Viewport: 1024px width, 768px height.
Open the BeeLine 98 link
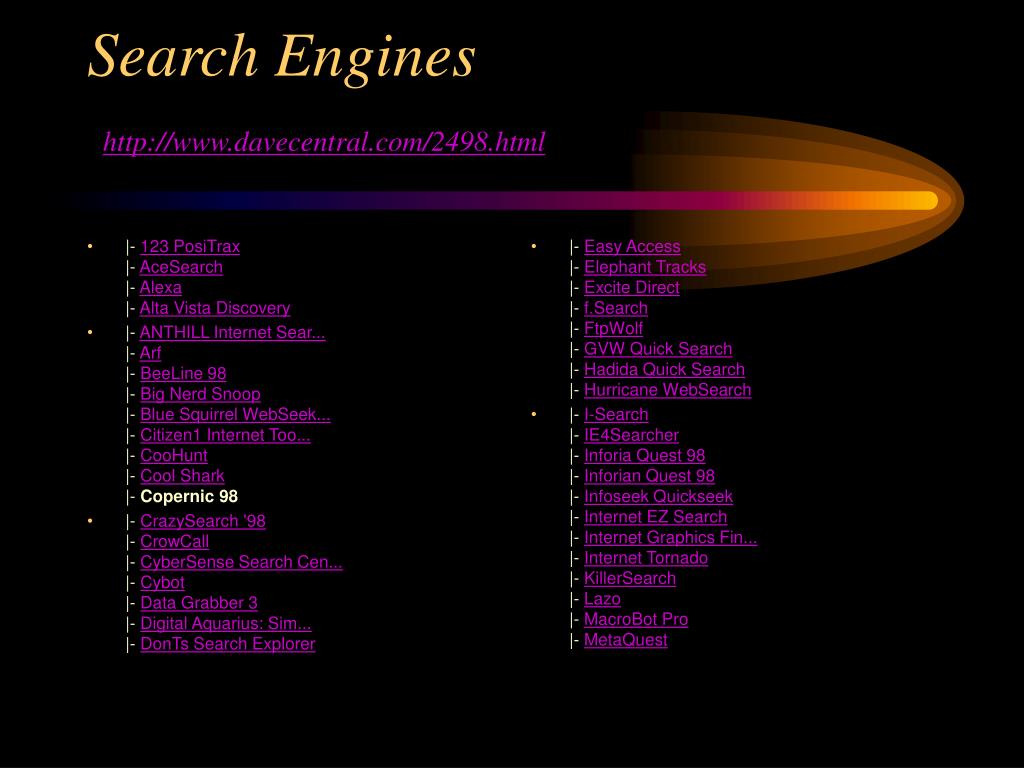click(x=183, y=374)
